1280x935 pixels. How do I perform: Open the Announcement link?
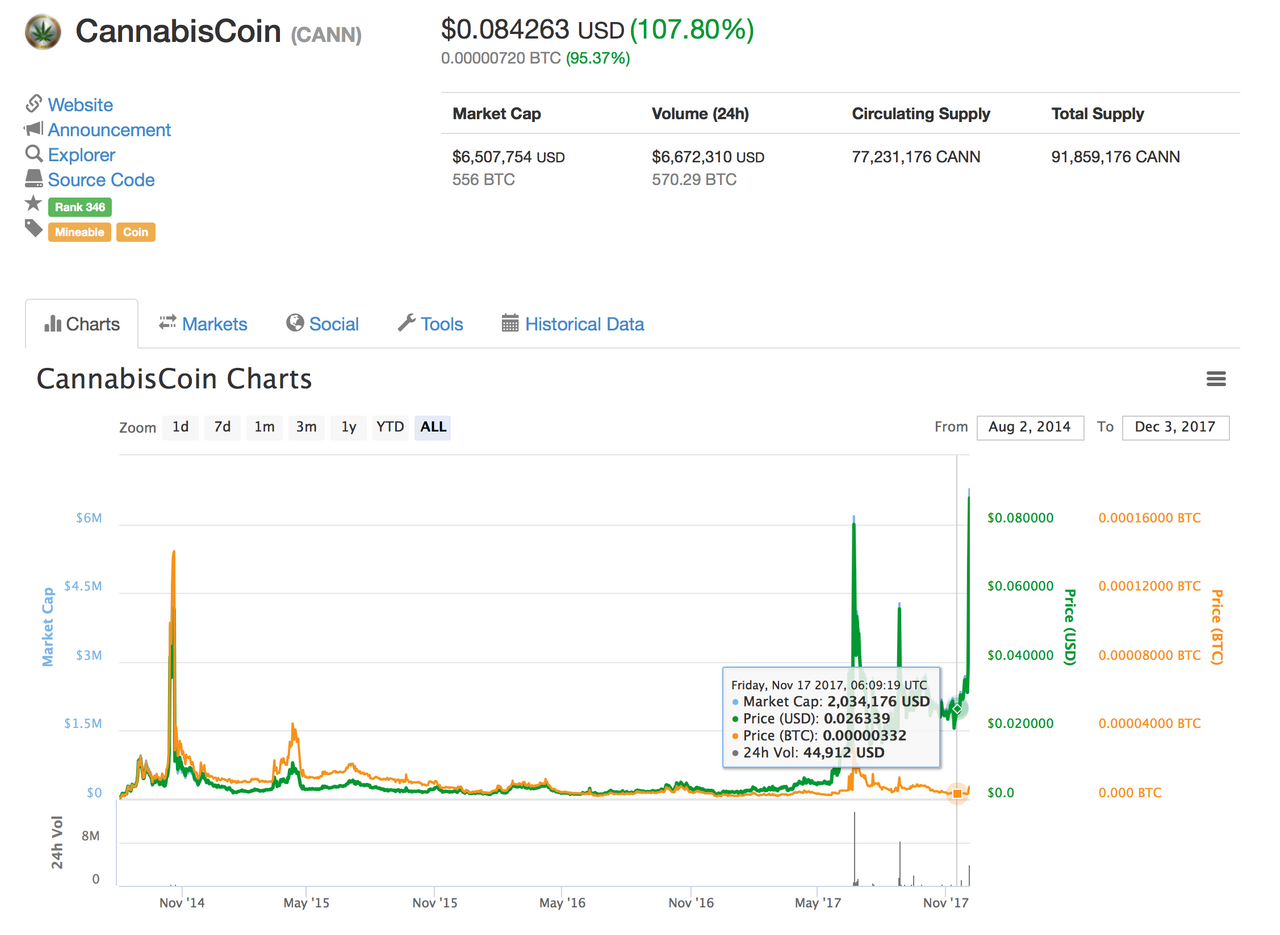[x=109, y=130]
